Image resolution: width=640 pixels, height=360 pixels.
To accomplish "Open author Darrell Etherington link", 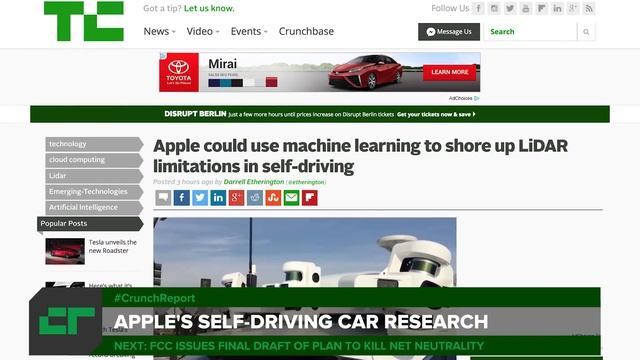I will point(253,182).
